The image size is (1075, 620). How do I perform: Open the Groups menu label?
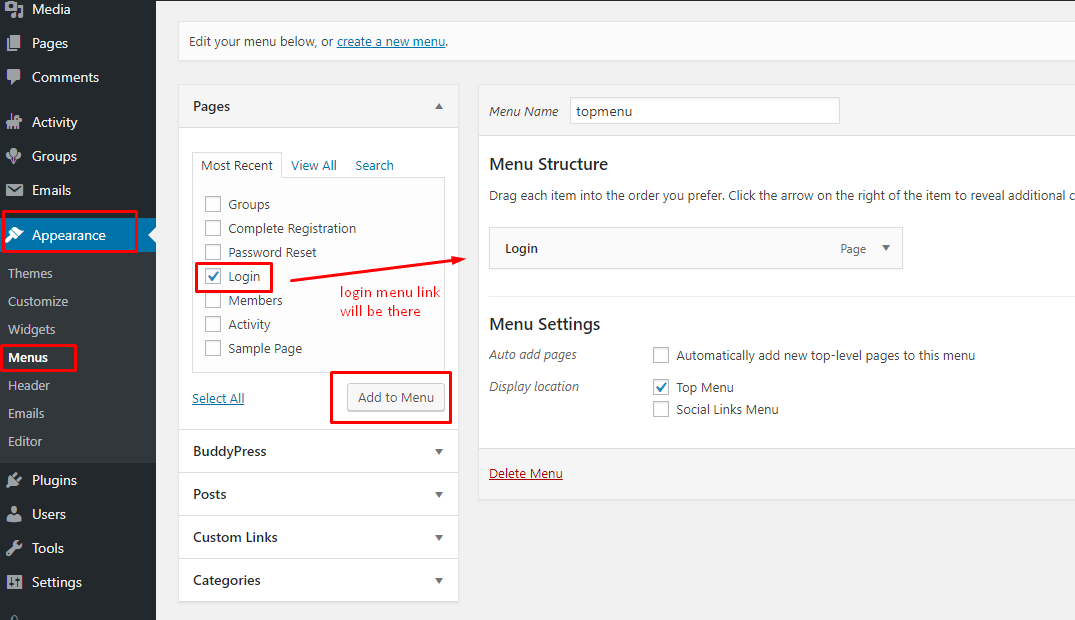coord(54,156)
